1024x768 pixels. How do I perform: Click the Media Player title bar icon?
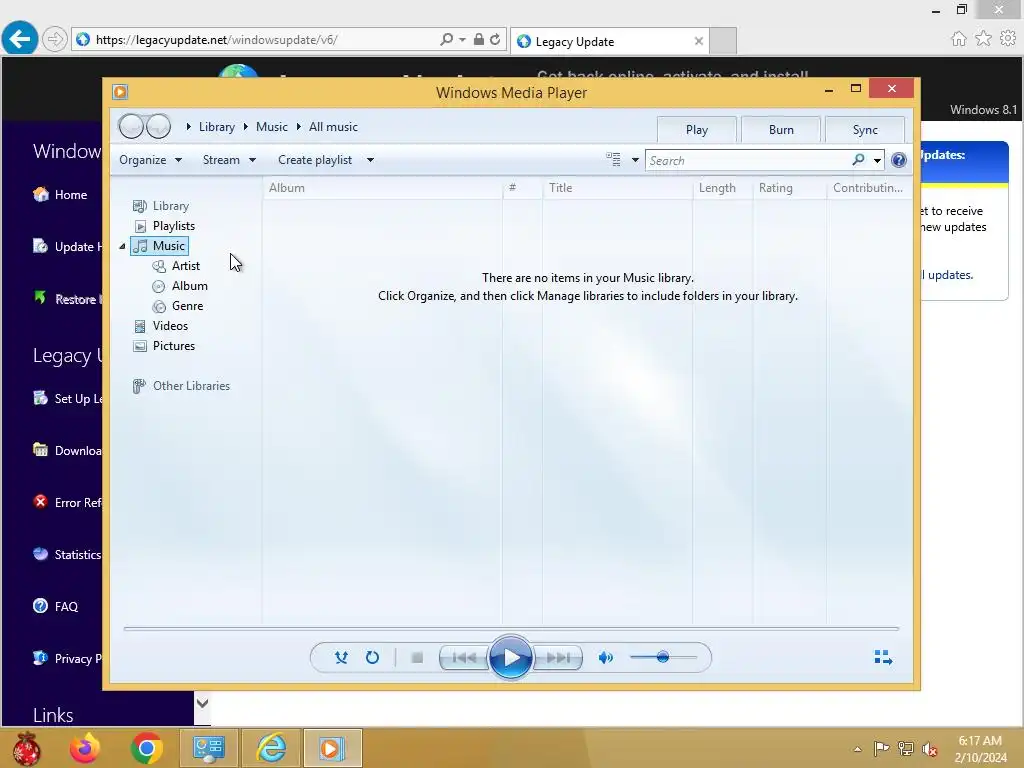point(120,92)
